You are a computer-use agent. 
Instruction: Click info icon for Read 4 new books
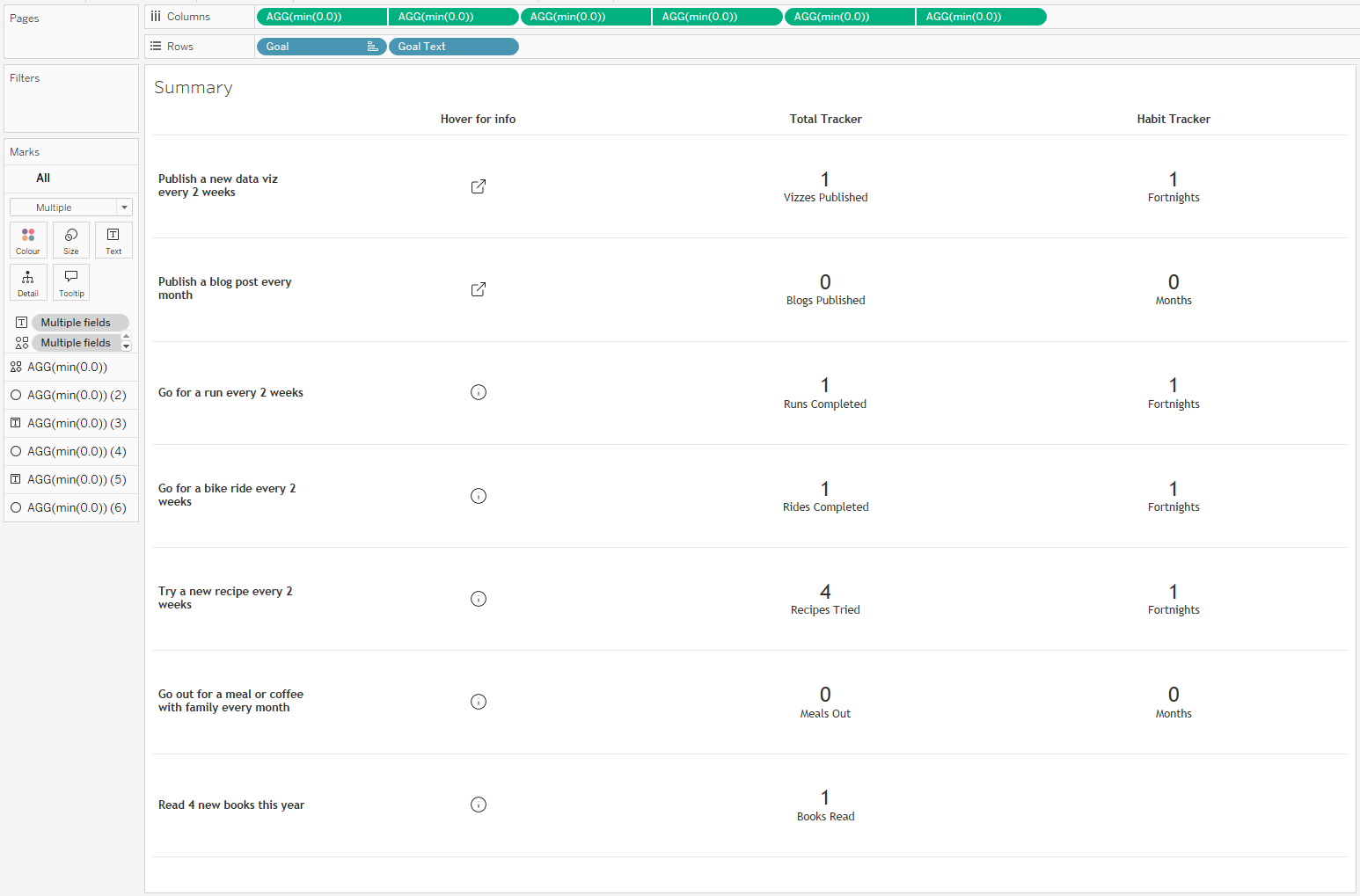[x=479, y=805]
